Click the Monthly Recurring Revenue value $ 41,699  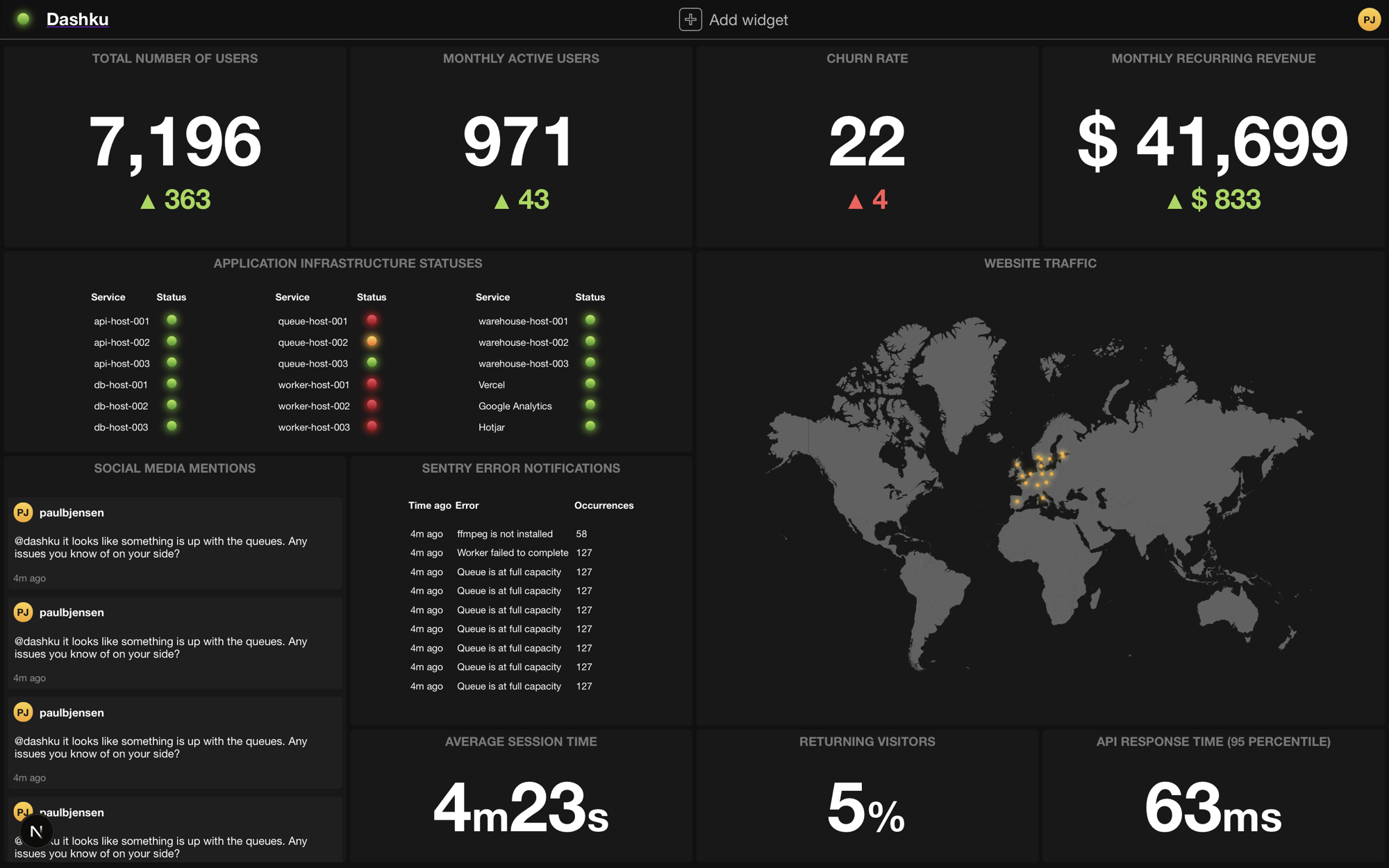coord(1213,142)
